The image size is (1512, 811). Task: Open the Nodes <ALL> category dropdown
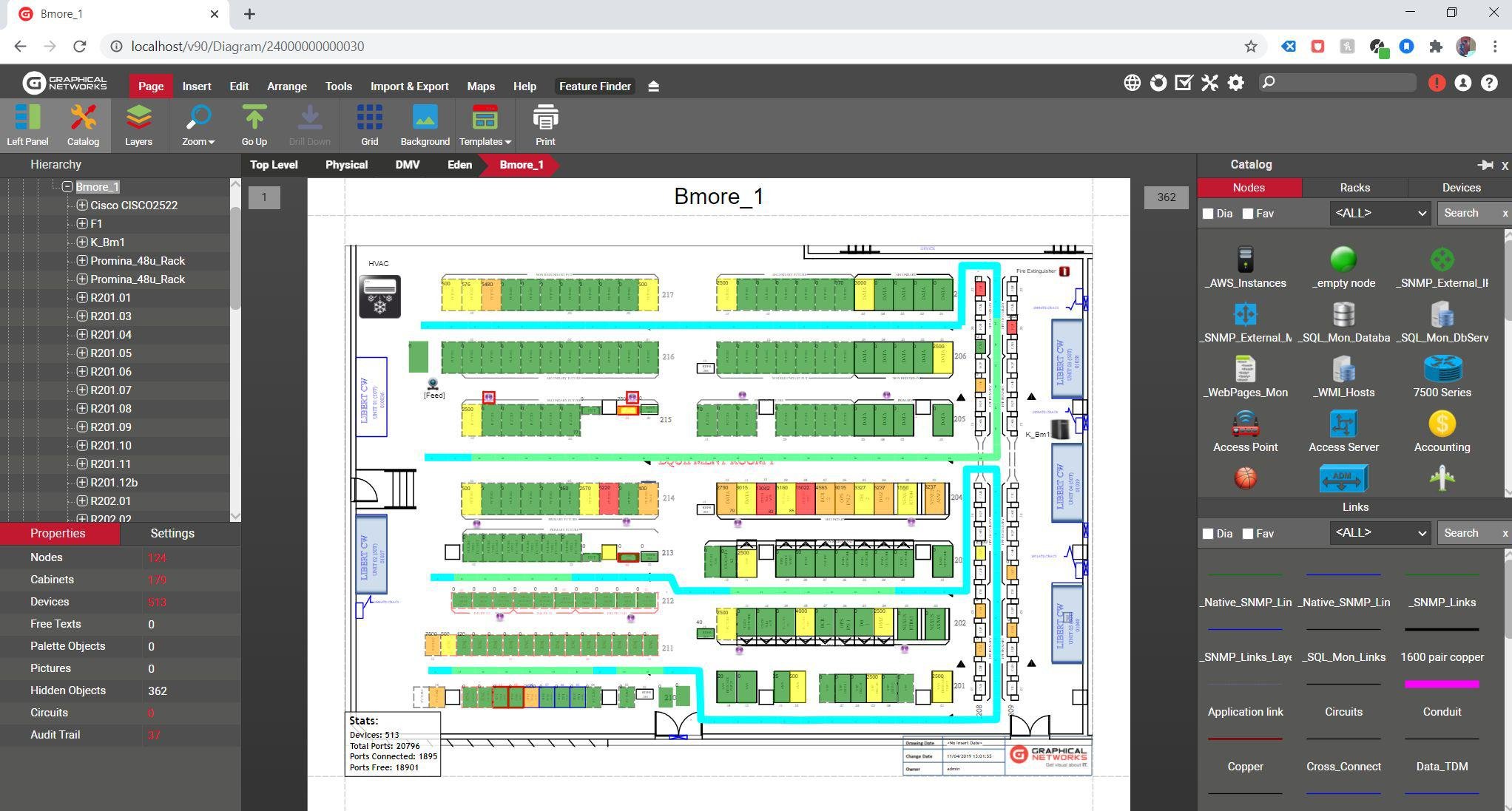click(x=1380, y=214)
